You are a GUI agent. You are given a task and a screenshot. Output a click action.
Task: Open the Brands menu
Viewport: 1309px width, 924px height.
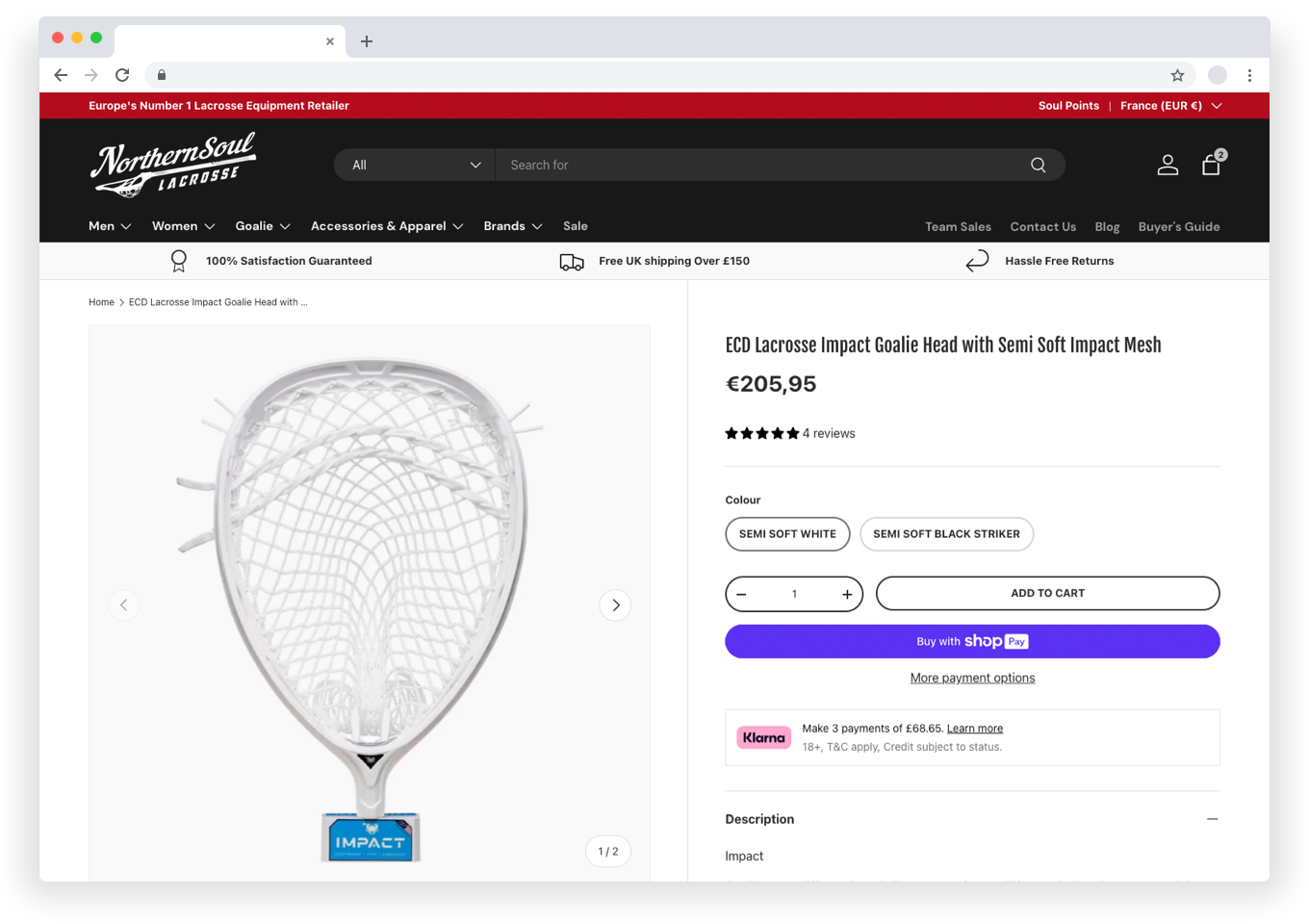tap(513, 226)
